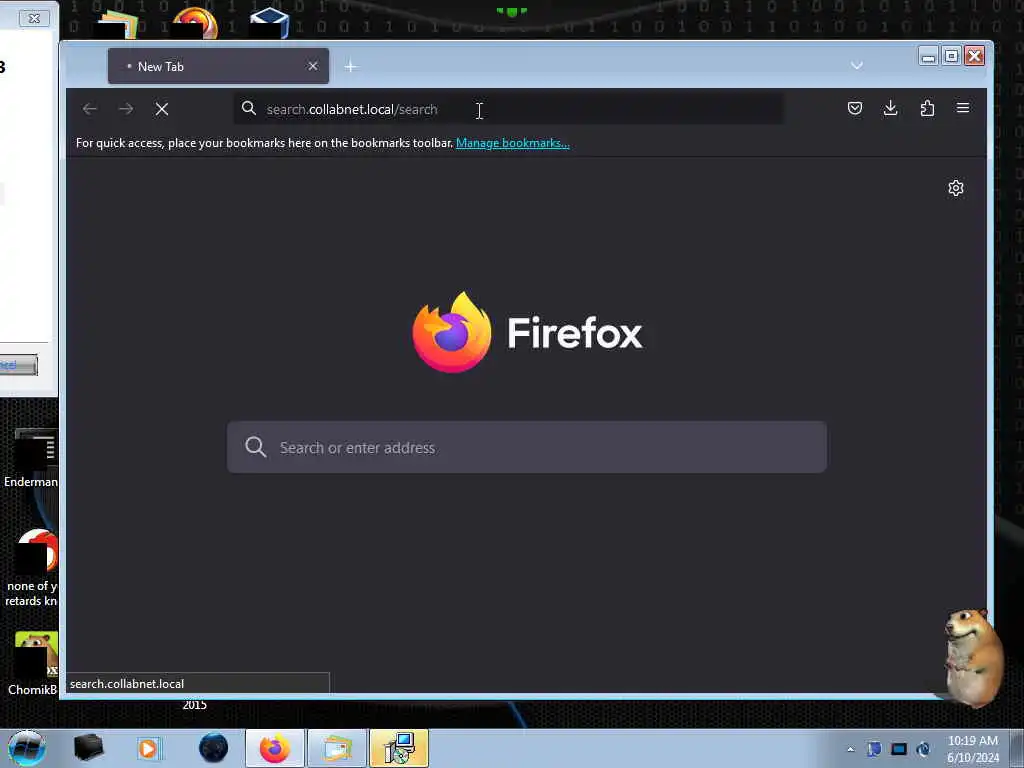This screenshot has width=1024, height=768.
Task: Open the Windows Start menu orb
Action: (x=27, y=748)
